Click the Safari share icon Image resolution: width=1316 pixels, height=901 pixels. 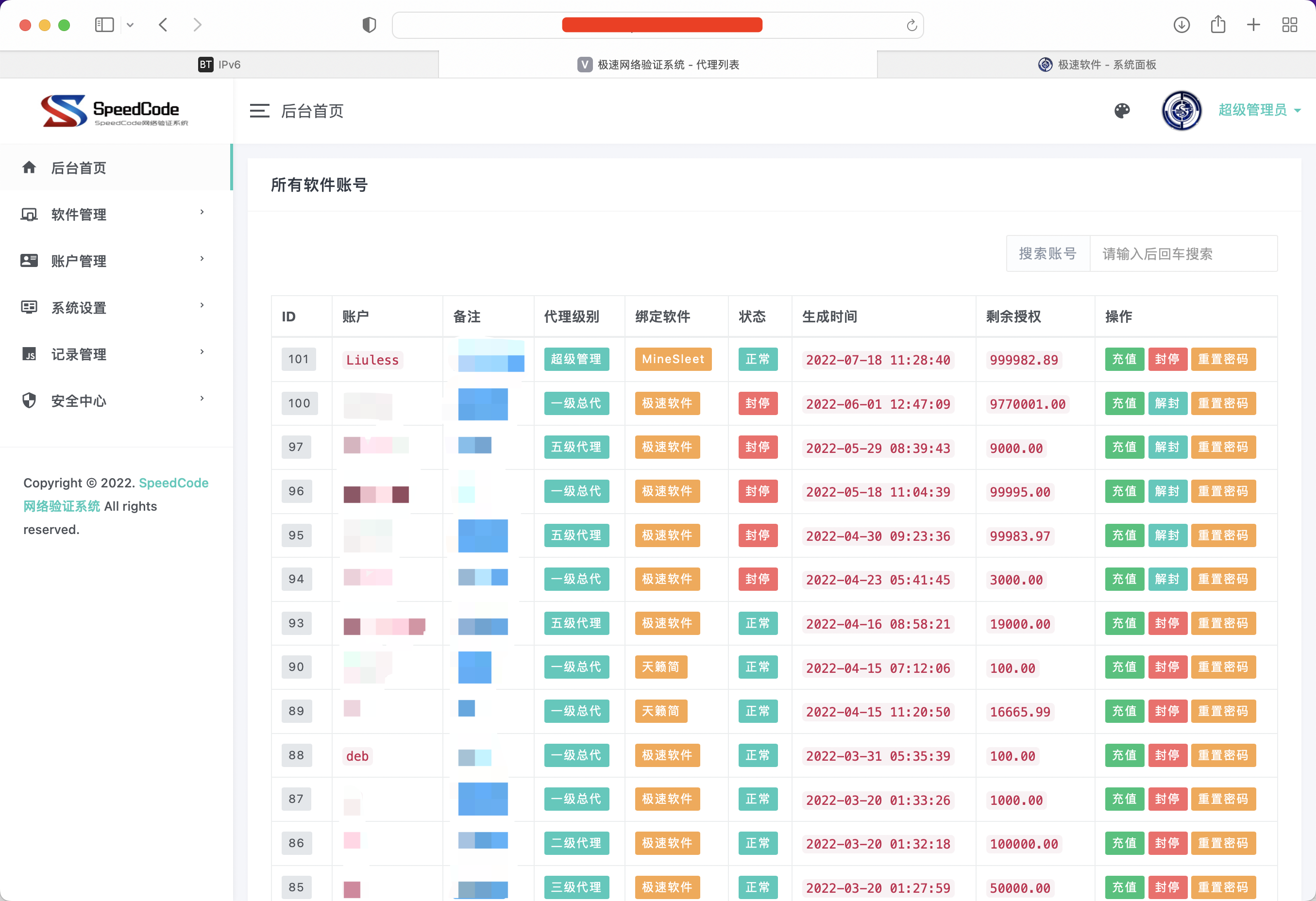(1217, 24)
